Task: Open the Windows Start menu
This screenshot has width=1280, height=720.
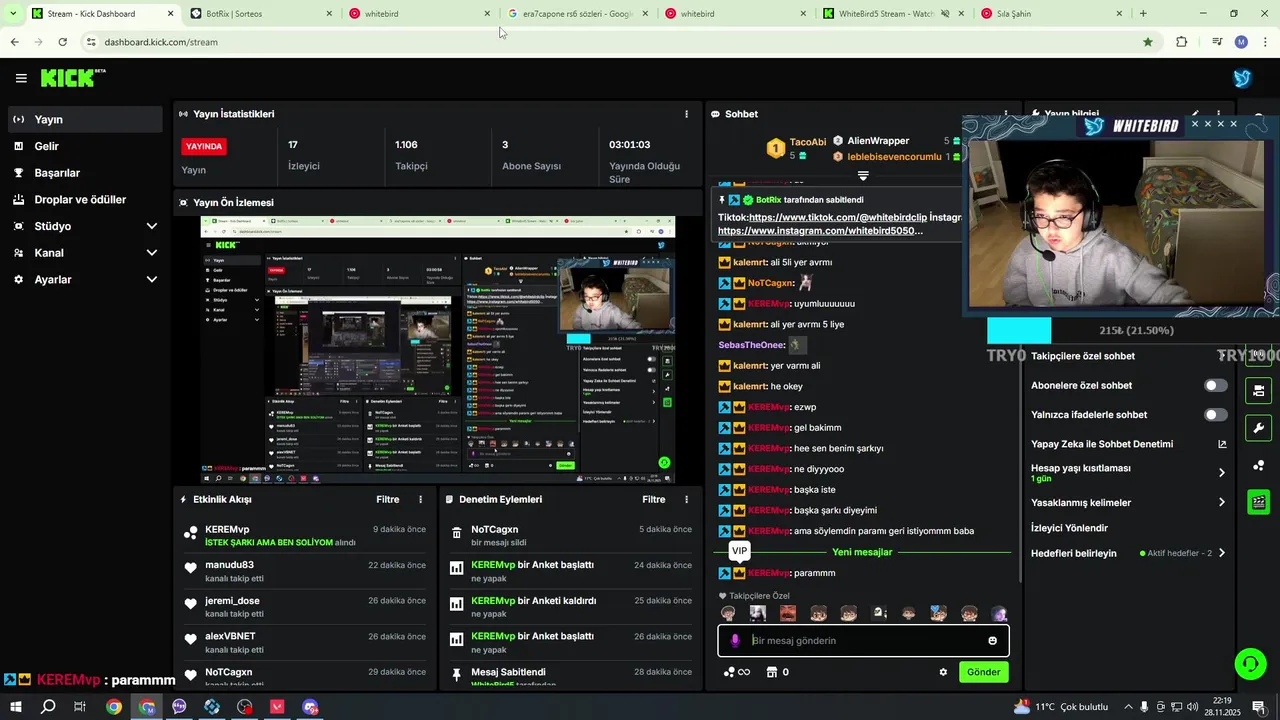Action: [x=15, y=707]
